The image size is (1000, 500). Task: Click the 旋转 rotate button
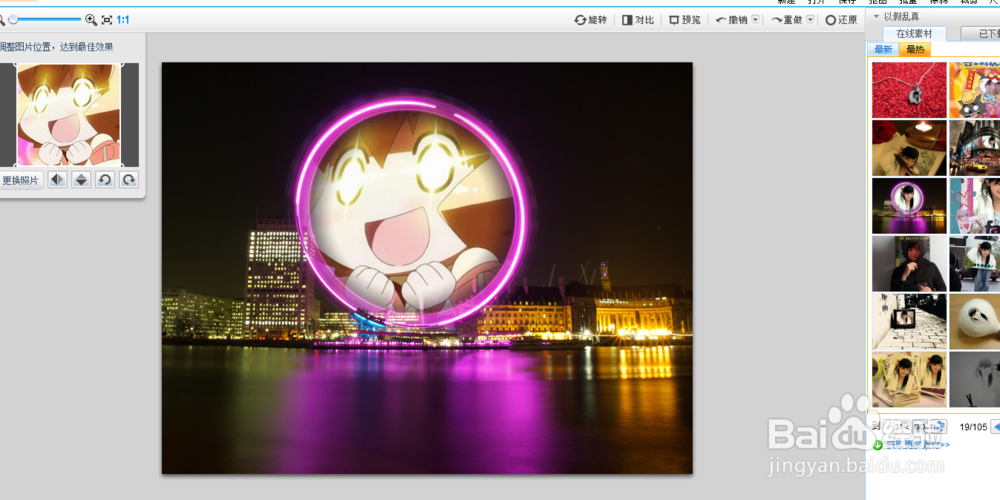591,20
